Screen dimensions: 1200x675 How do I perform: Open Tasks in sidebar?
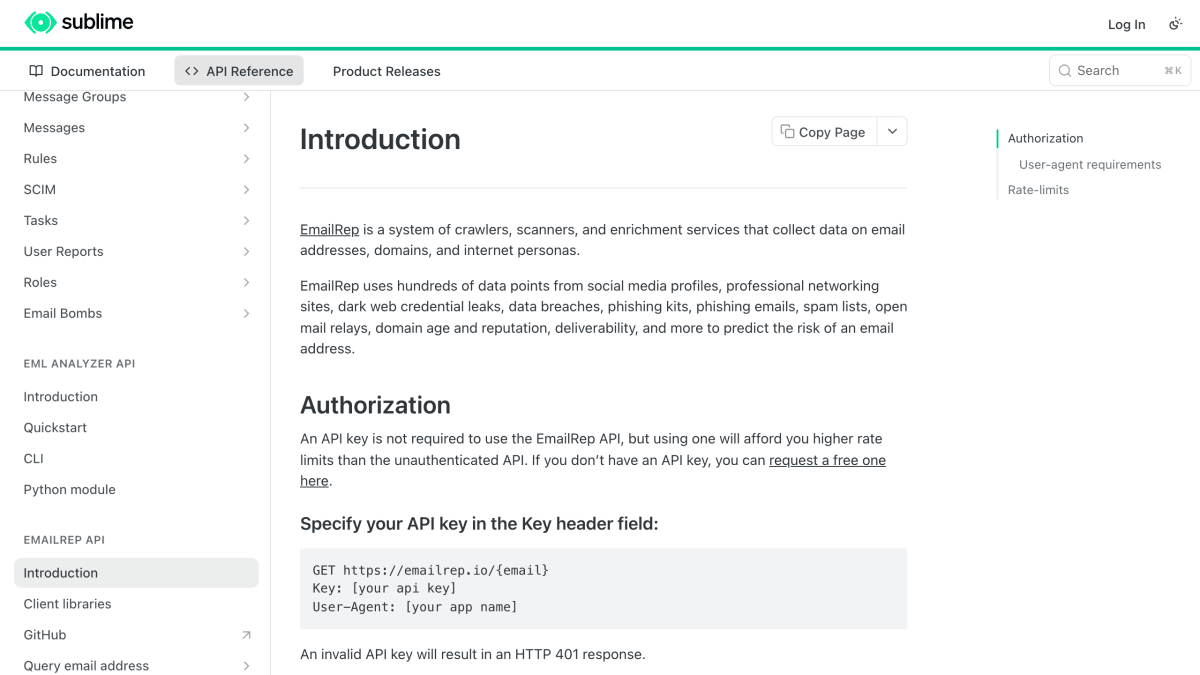pos(136,221)
